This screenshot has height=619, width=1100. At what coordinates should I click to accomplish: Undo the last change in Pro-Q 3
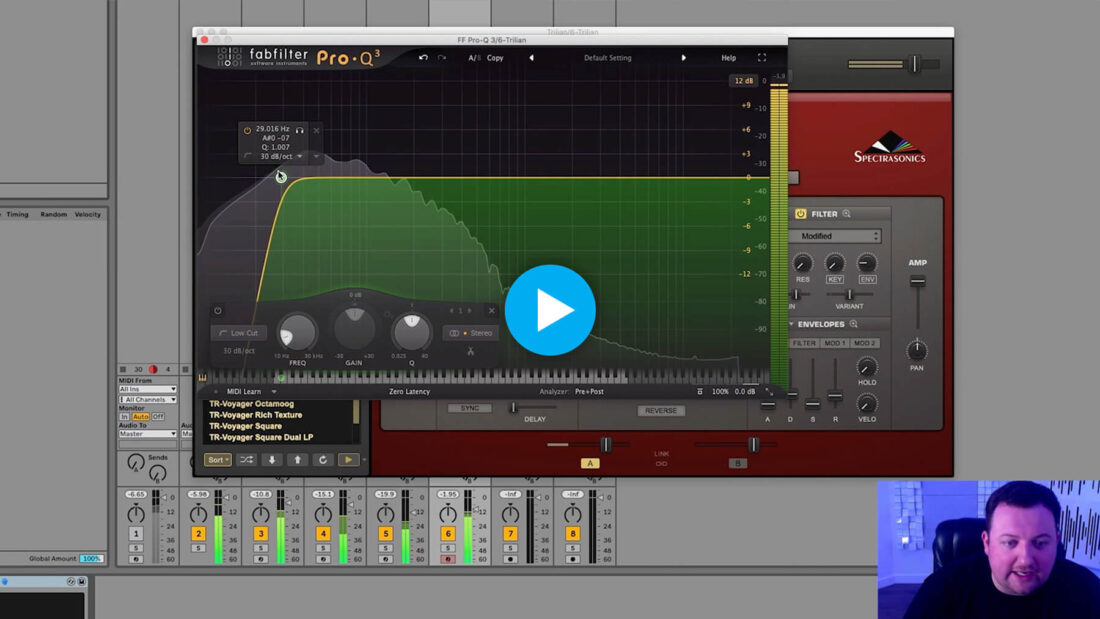[x=423, y=58]
